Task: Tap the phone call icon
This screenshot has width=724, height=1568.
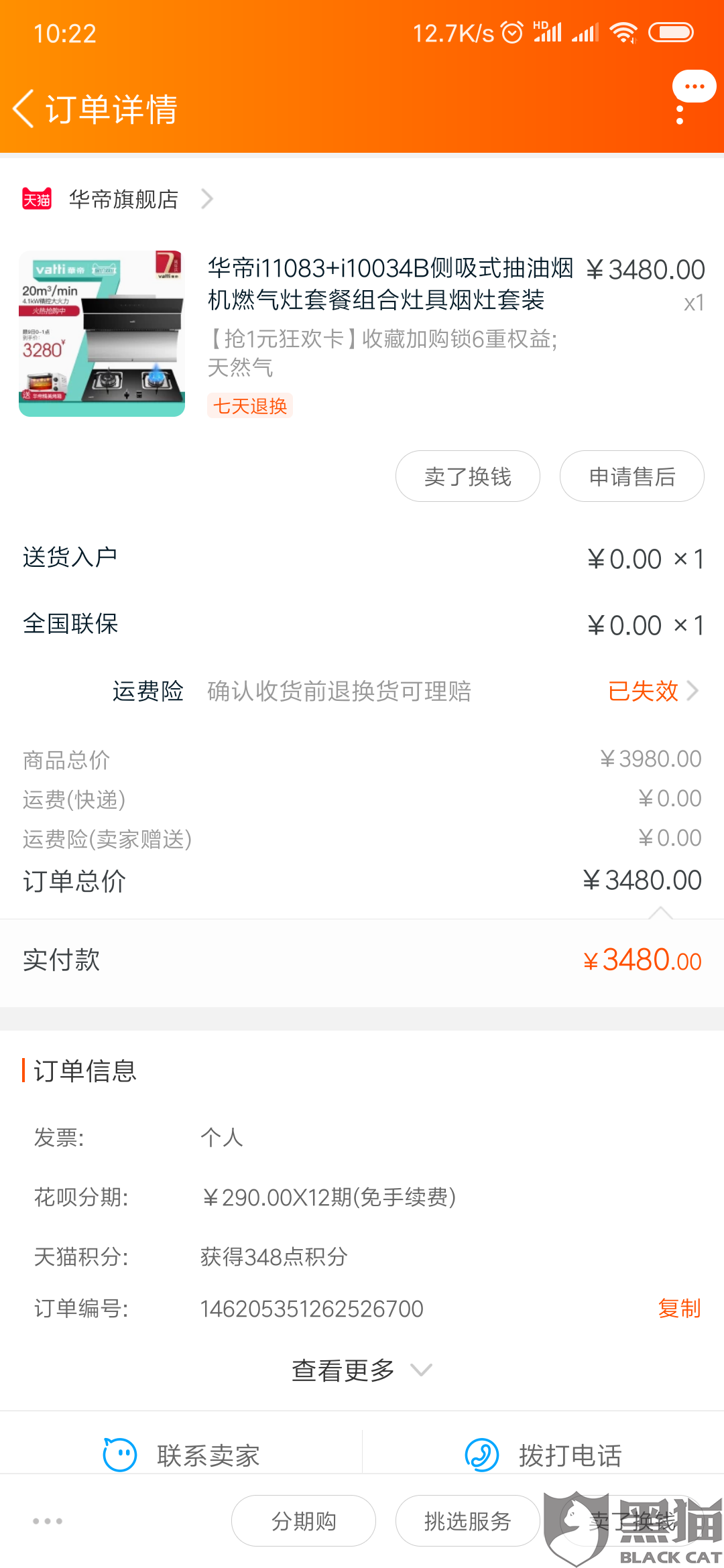Action: [482, 1455]
